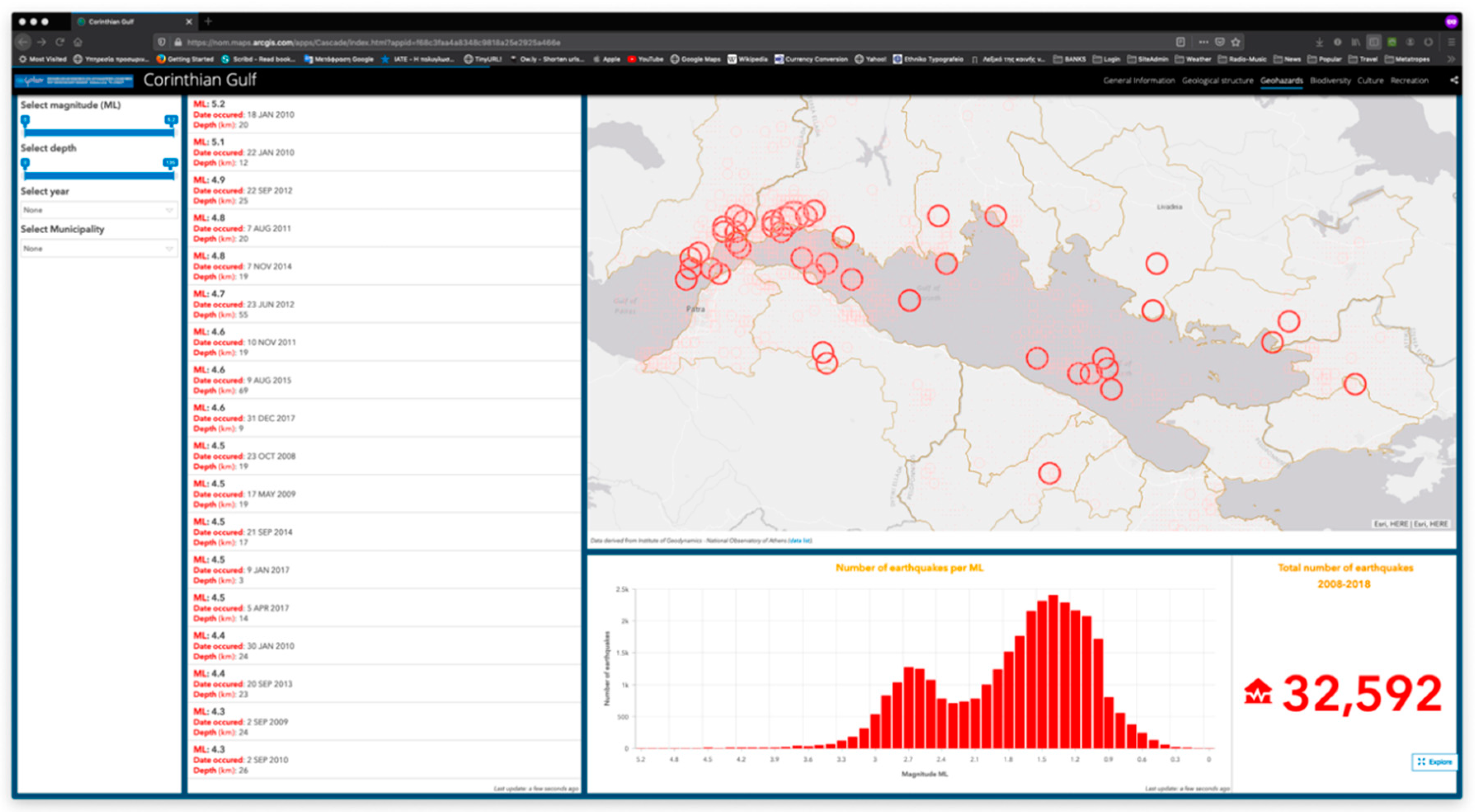Image resolution: width=1475 pixels, height=812 pixels.
Task: Bookmark page with the star icon
Action: click(1235, 42)
